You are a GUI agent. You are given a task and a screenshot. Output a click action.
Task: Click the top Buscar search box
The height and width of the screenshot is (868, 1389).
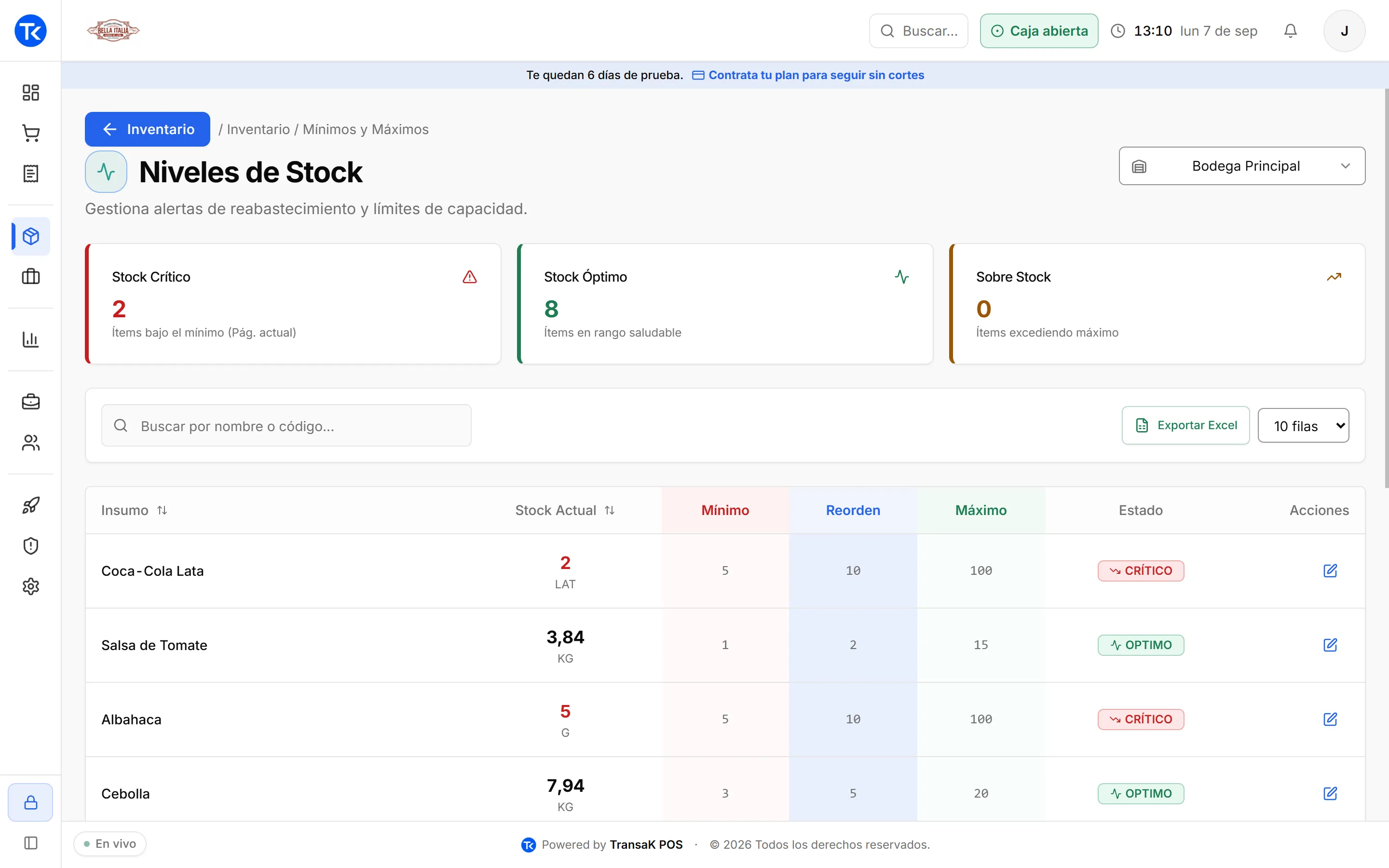(x=918, y=31)
